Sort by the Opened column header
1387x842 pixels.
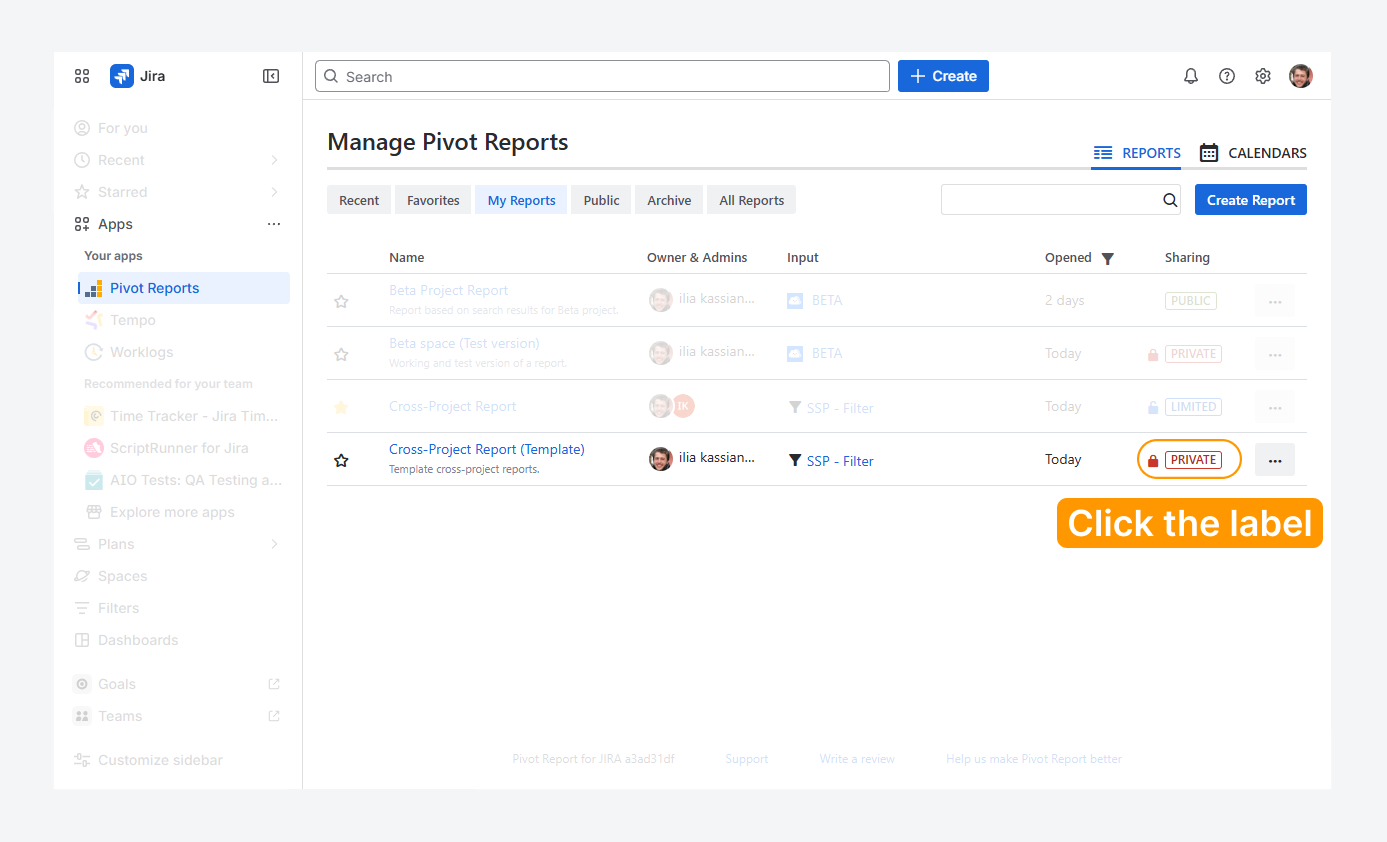1068,257
